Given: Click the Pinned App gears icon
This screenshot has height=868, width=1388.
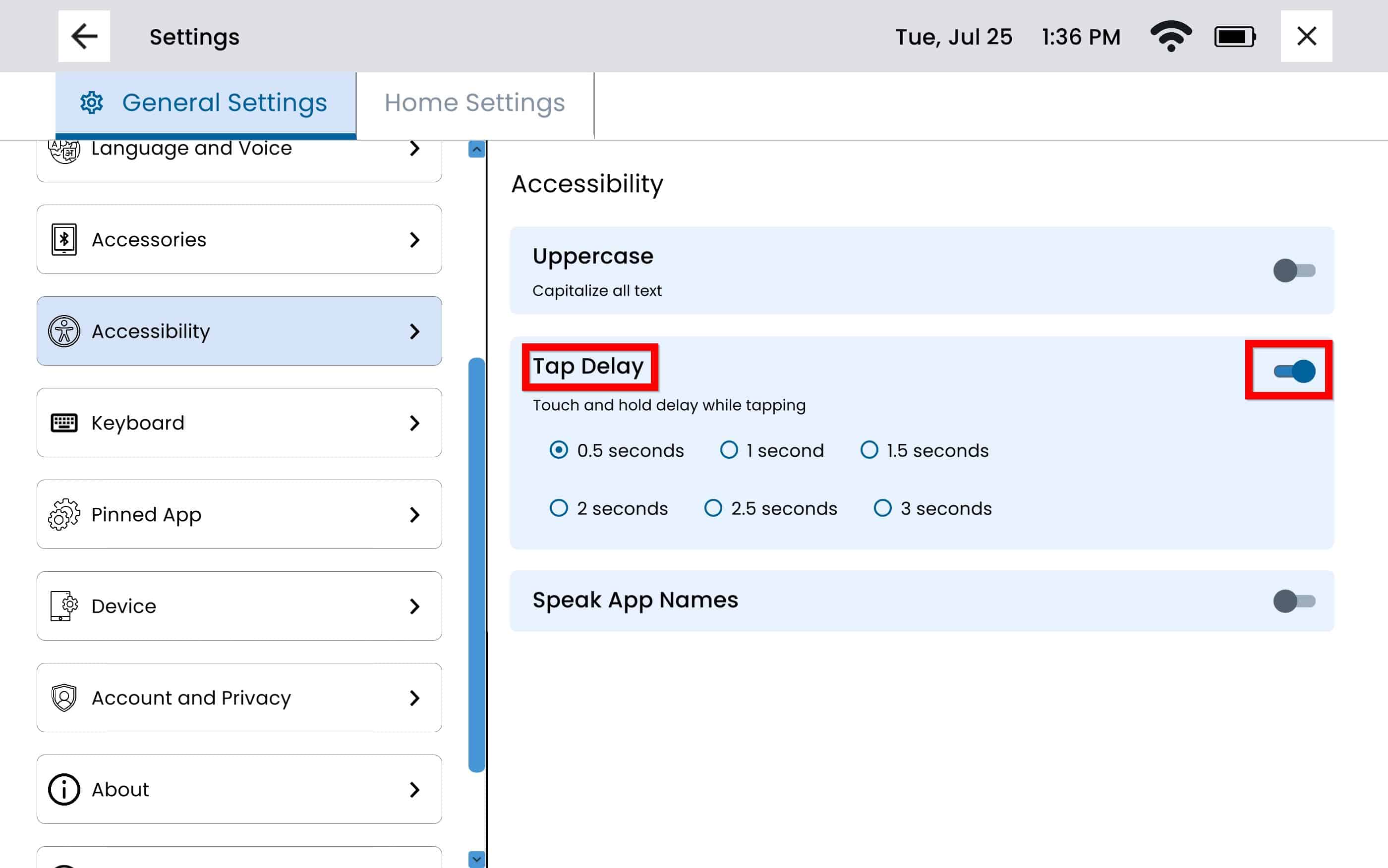Looking at the screenshot, I should point(64,514).
